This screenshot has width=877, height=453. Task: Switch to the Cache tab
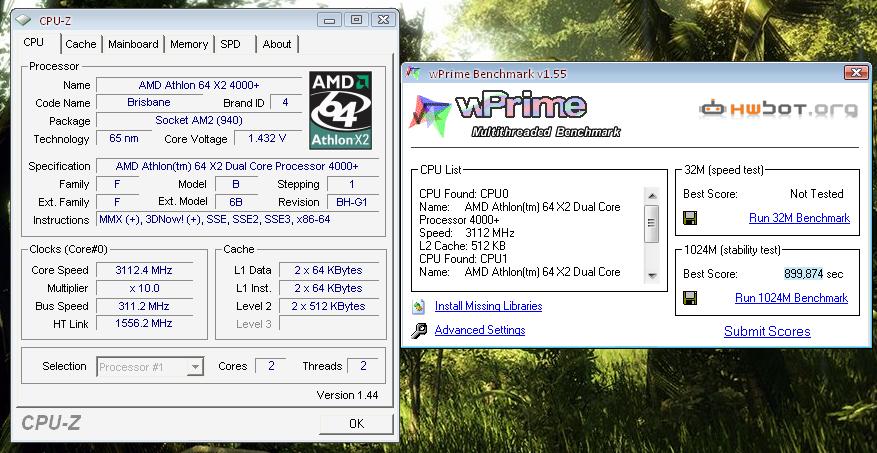[x=81, y=44]
